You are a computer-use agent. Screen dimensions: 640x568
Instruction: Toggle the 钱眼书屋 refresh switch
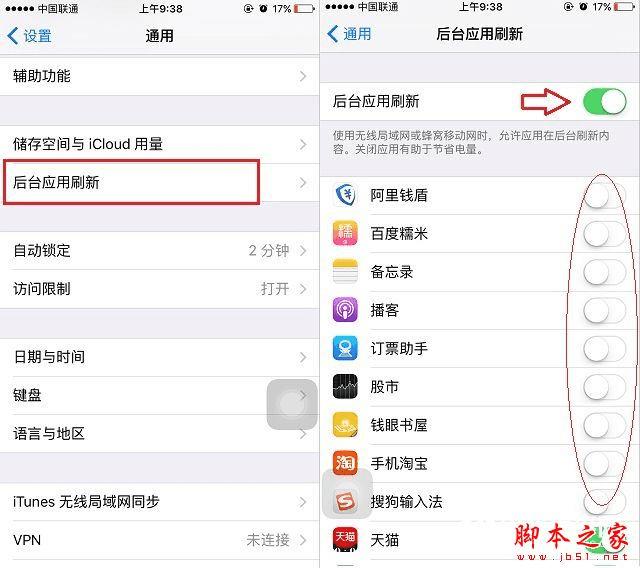604,425
